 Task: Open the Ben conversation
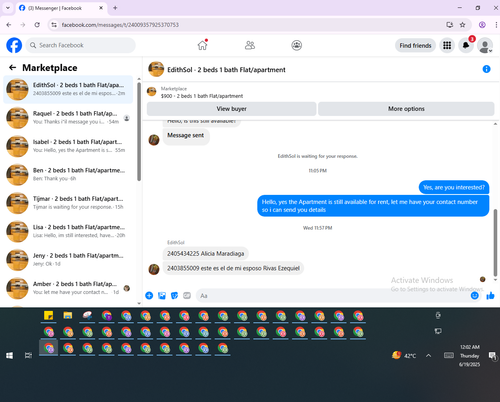pyautogui.click(x=68, y=174)
